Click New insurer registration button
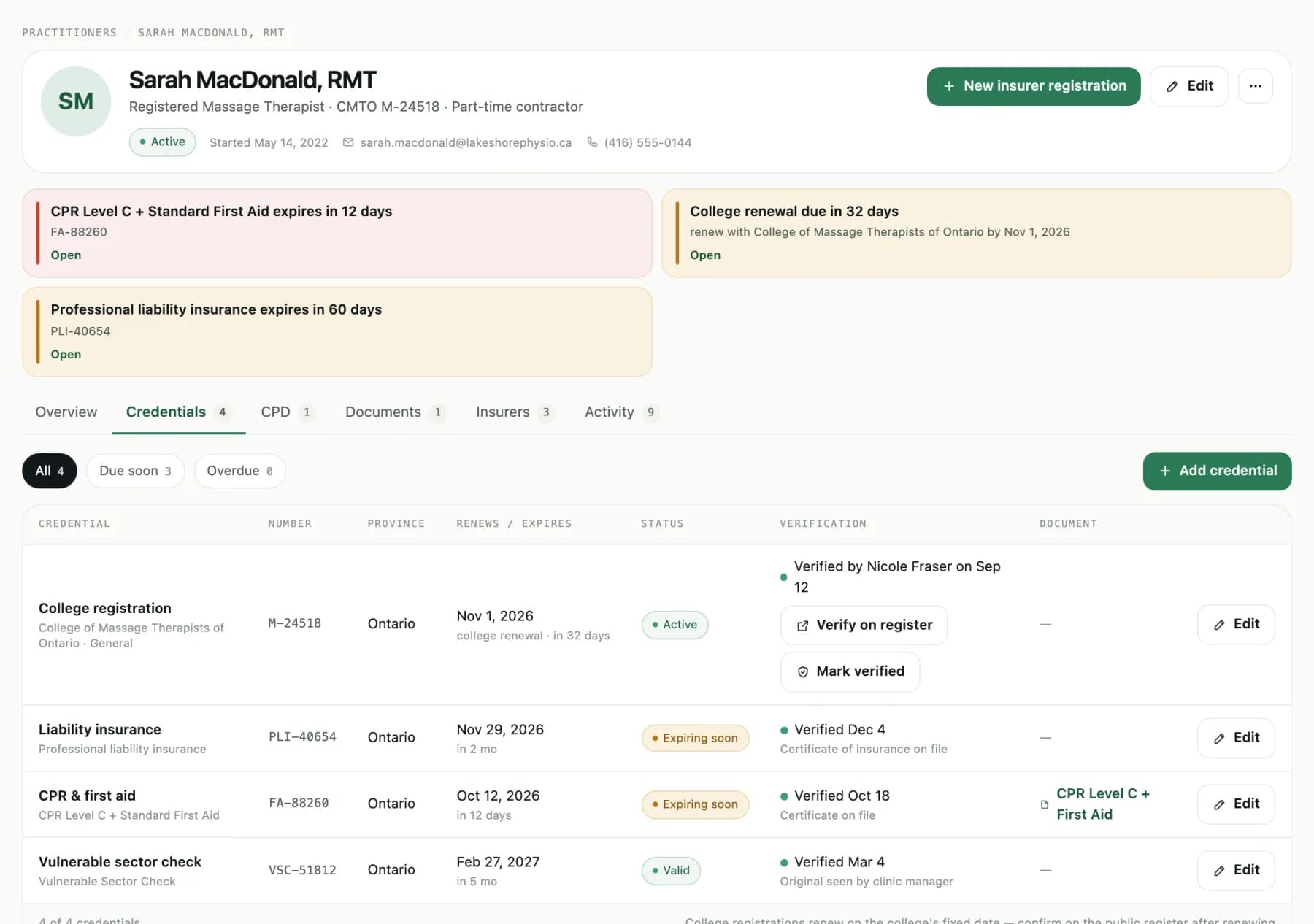The image size is (1314, 924). click(x=1034, y=86)
